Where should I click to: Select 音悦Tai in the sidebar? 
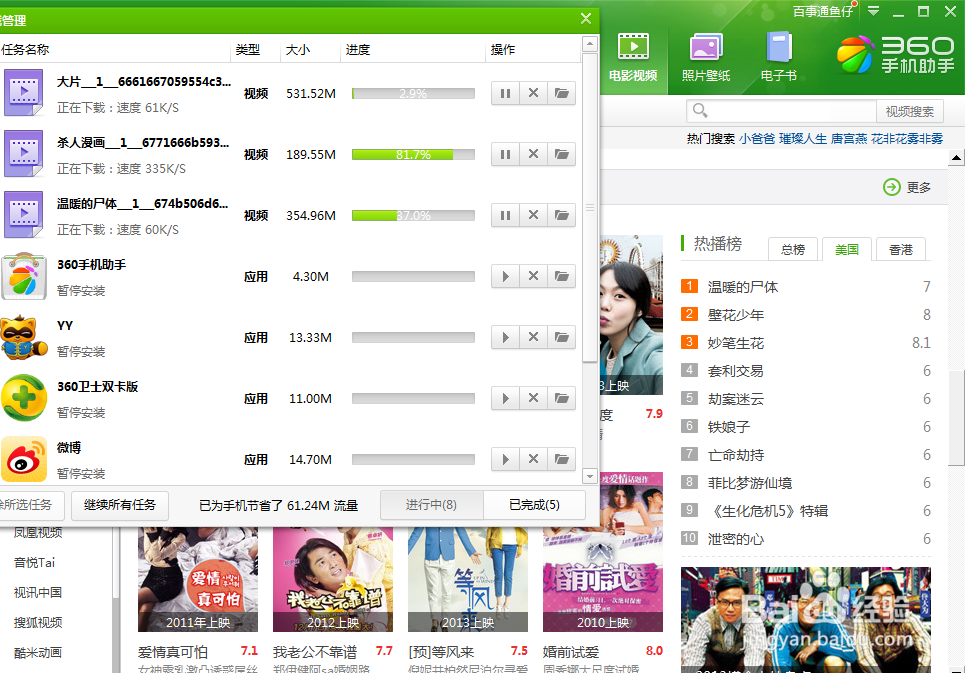(34, 562)
